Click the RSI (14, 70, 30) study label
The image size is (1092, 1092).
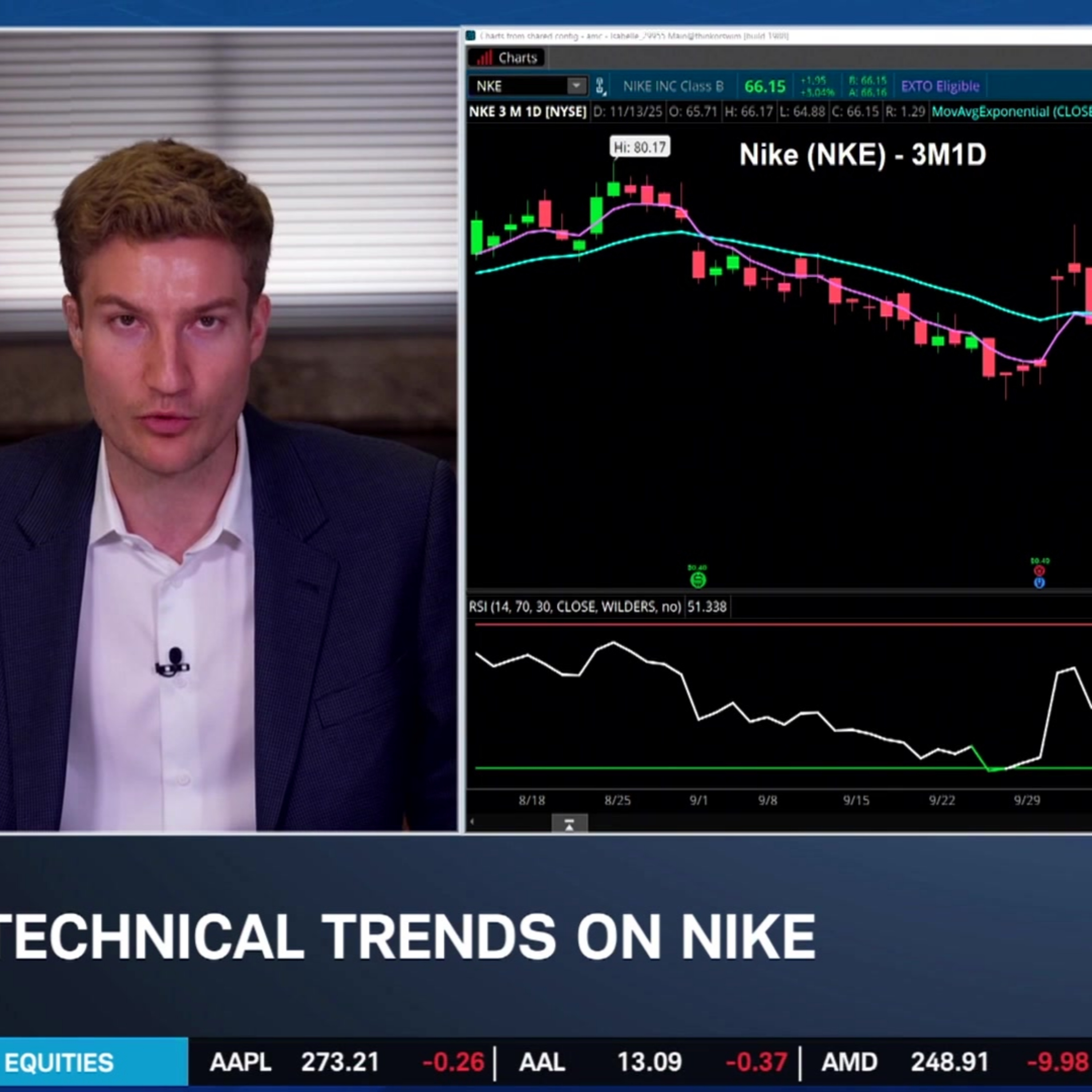pos(574,606)
